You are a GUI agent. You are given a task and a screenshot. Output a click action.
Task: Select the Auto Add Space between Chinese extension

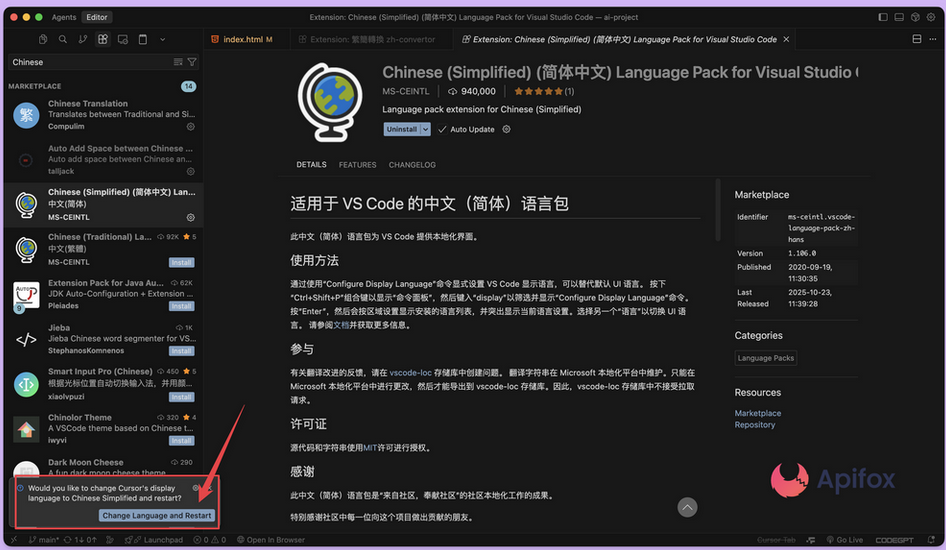104,159
